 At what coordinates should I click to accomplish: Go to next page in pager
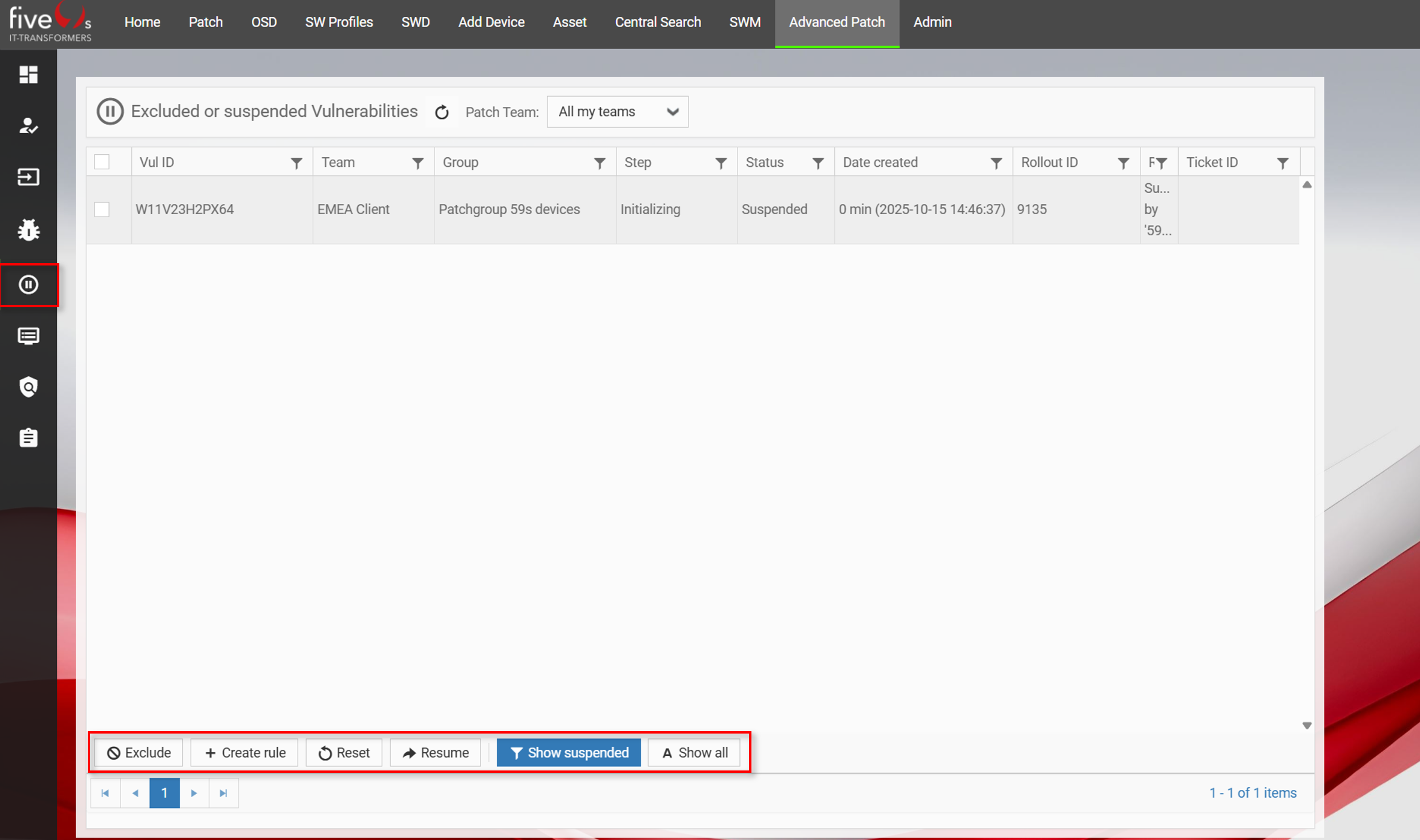pyautogui.click(x=194, y=793)
